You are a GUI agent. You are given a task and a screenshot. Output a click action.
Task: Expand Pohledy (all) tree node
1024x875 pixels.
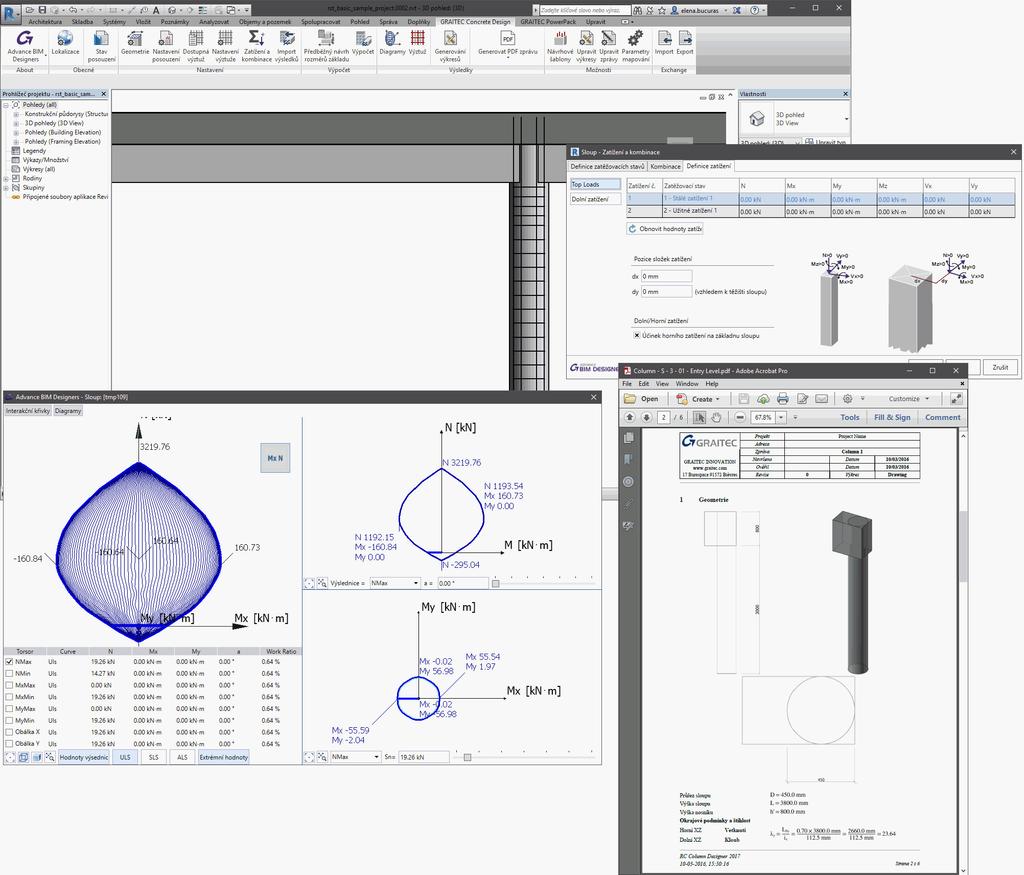[x=6, y=104]
